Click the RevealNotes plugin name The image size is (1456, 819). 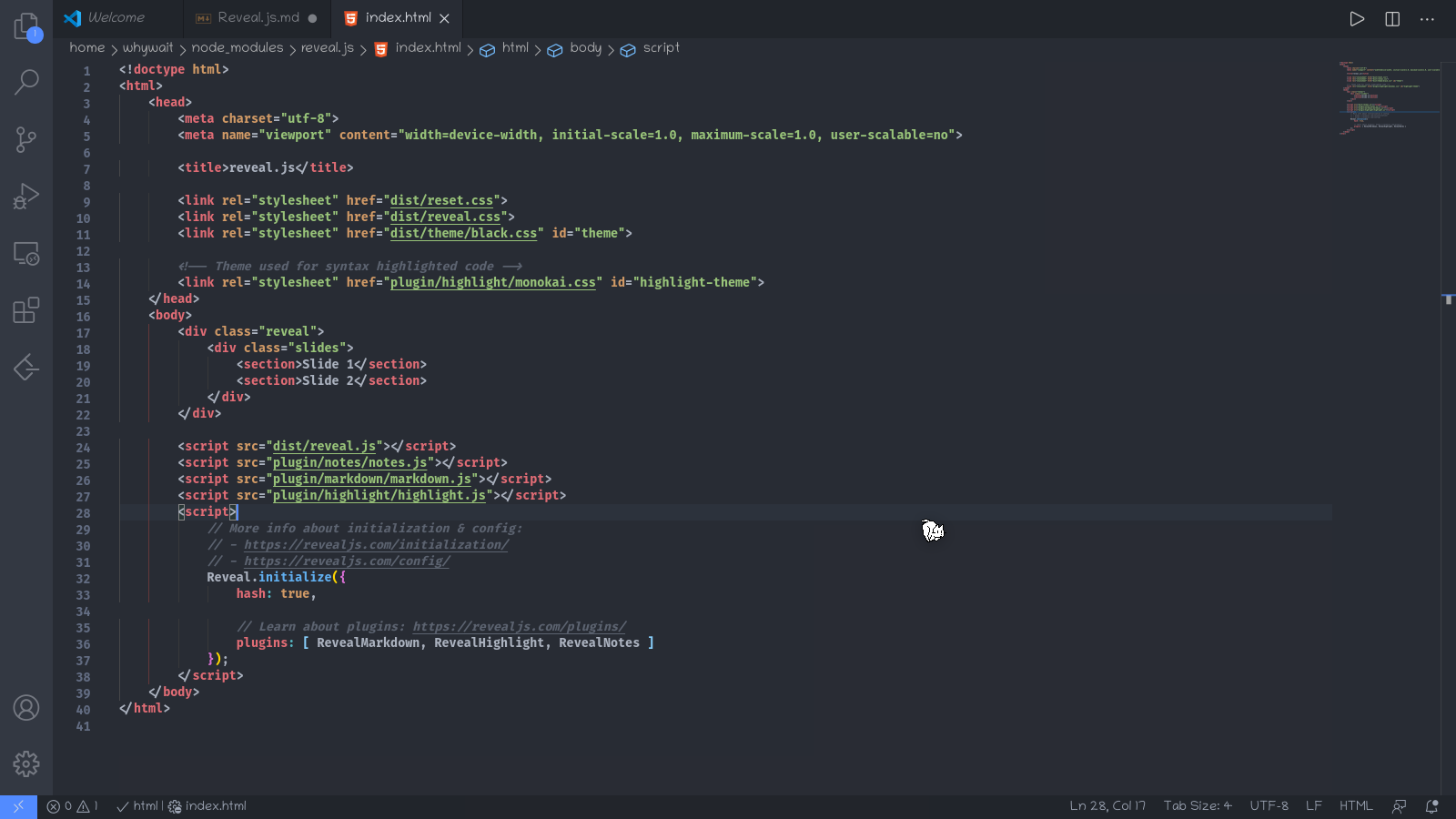click(x=599, y=642)
